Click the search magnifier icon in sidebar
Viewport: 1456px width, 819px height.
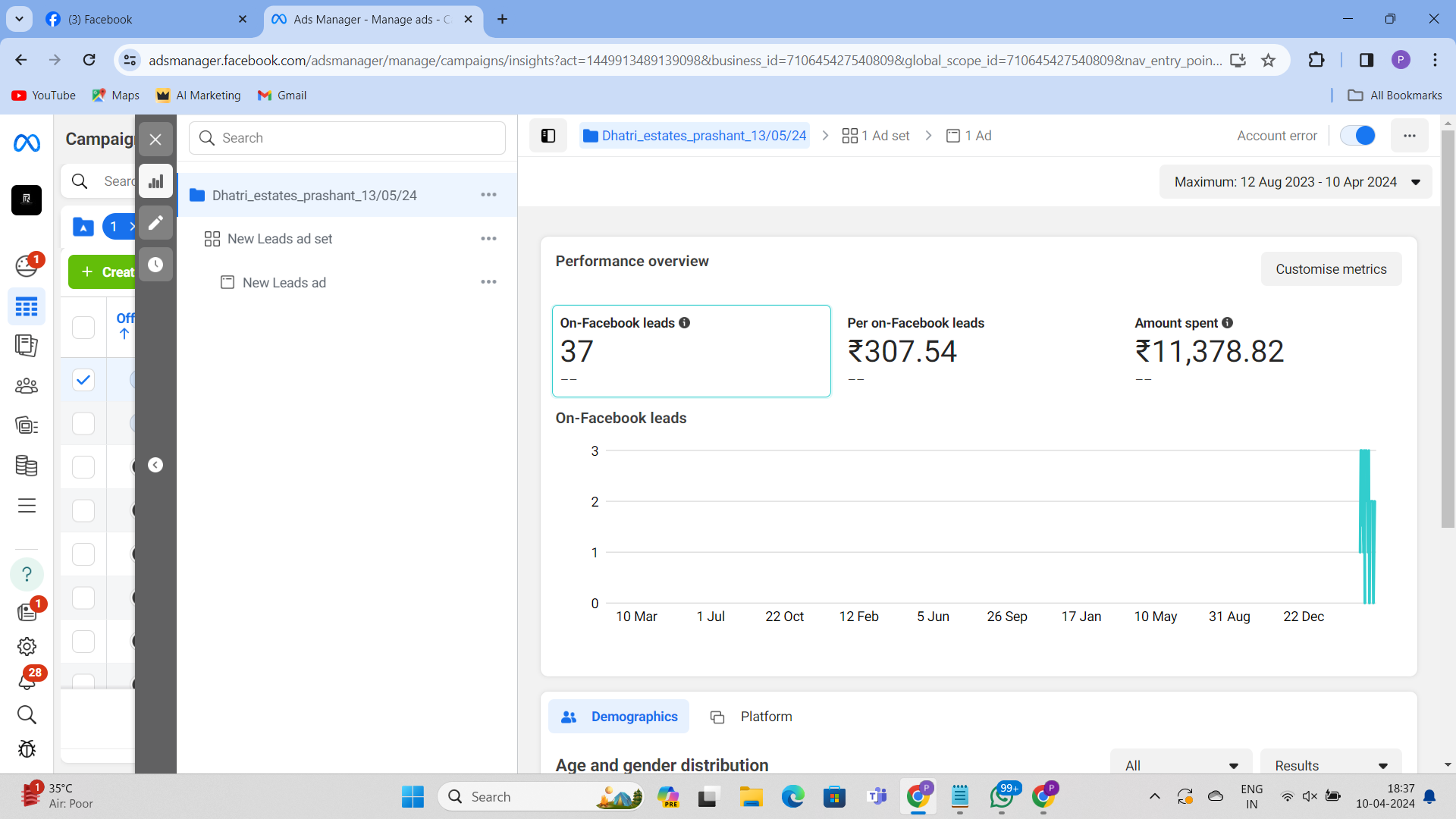(27, 715)
